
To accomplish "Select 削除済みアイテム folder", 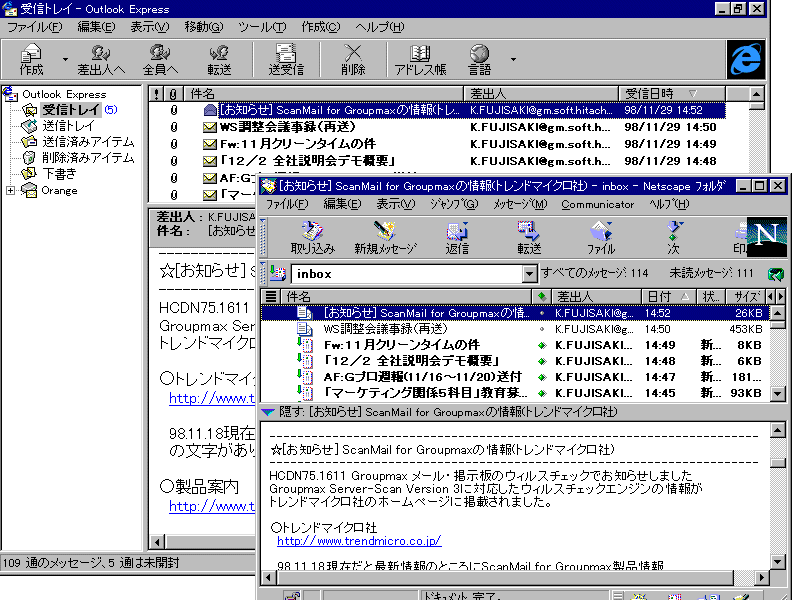I will click(88, 158).
